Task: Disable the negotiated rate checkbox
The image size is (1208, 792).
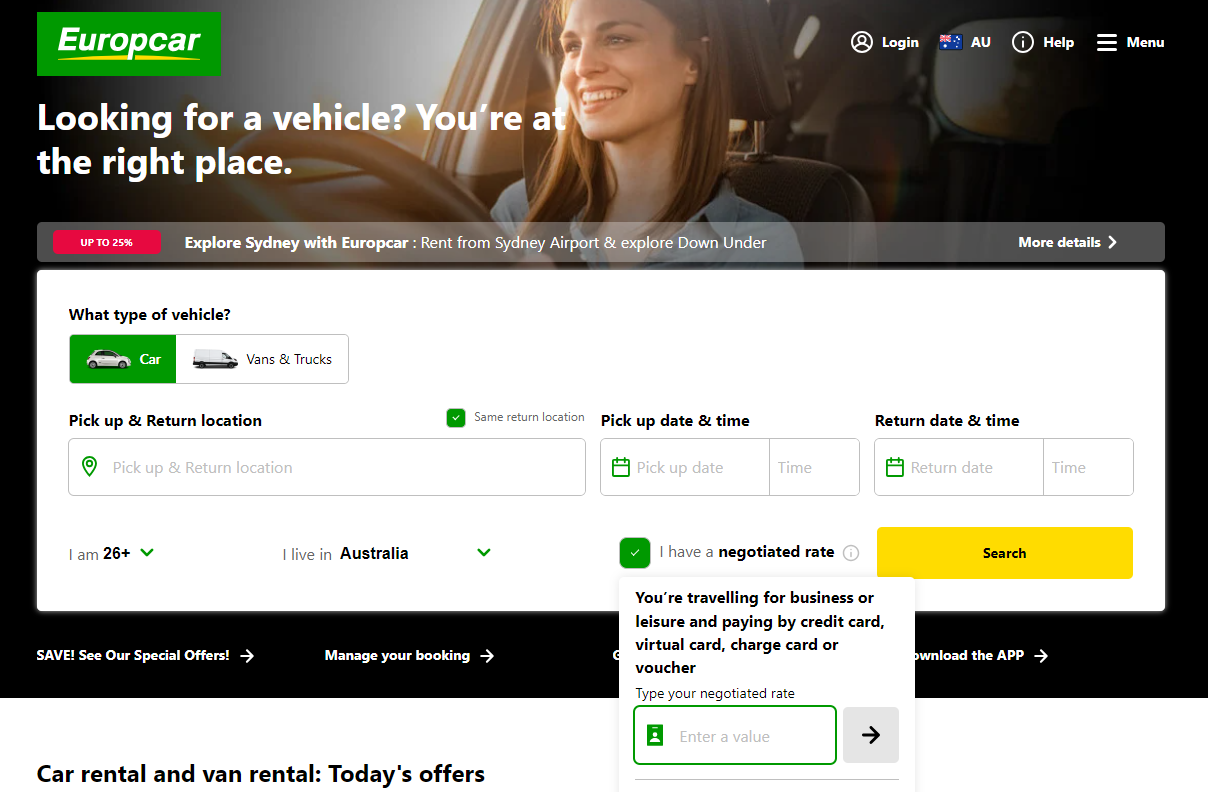Action: point(634,552)
